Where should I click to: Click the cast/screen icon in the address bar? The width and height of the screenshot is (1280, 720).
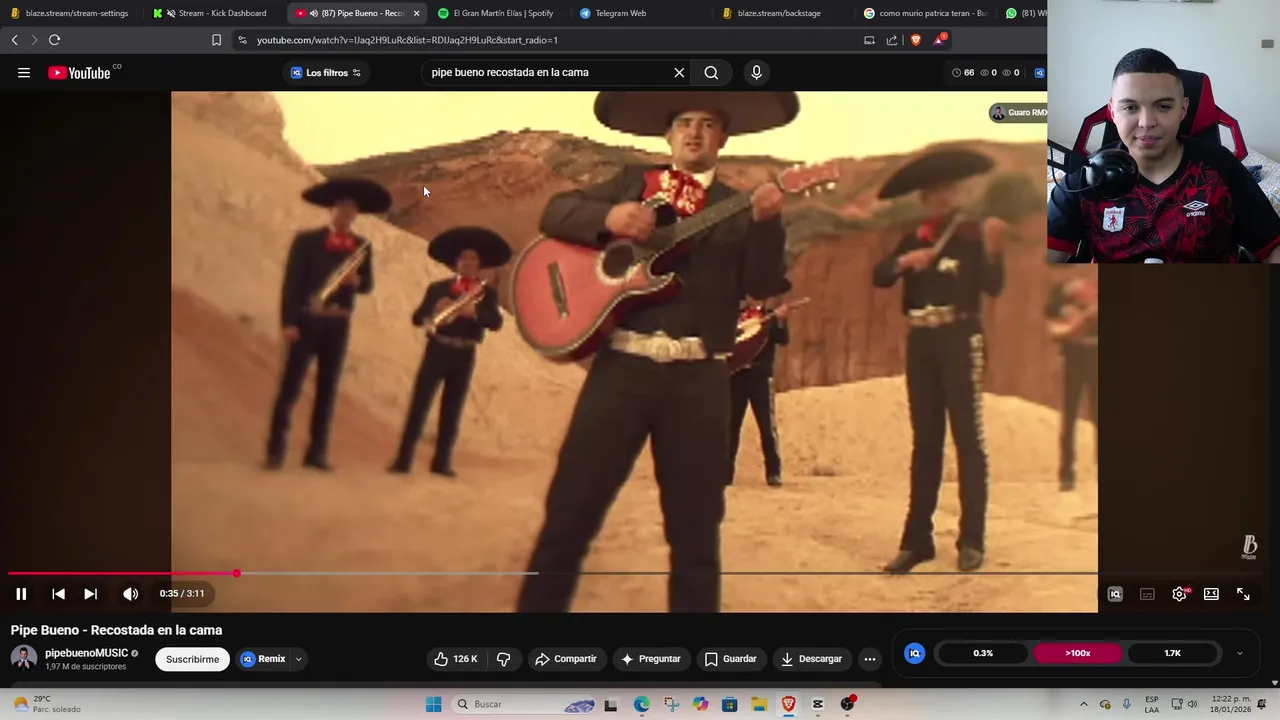[x=869, y=40]
